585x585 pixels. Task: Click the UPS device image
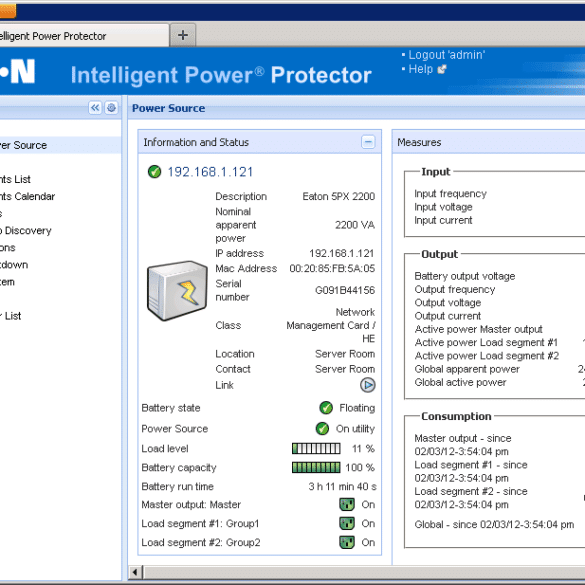pyautogui.click(x=177, y=290)
